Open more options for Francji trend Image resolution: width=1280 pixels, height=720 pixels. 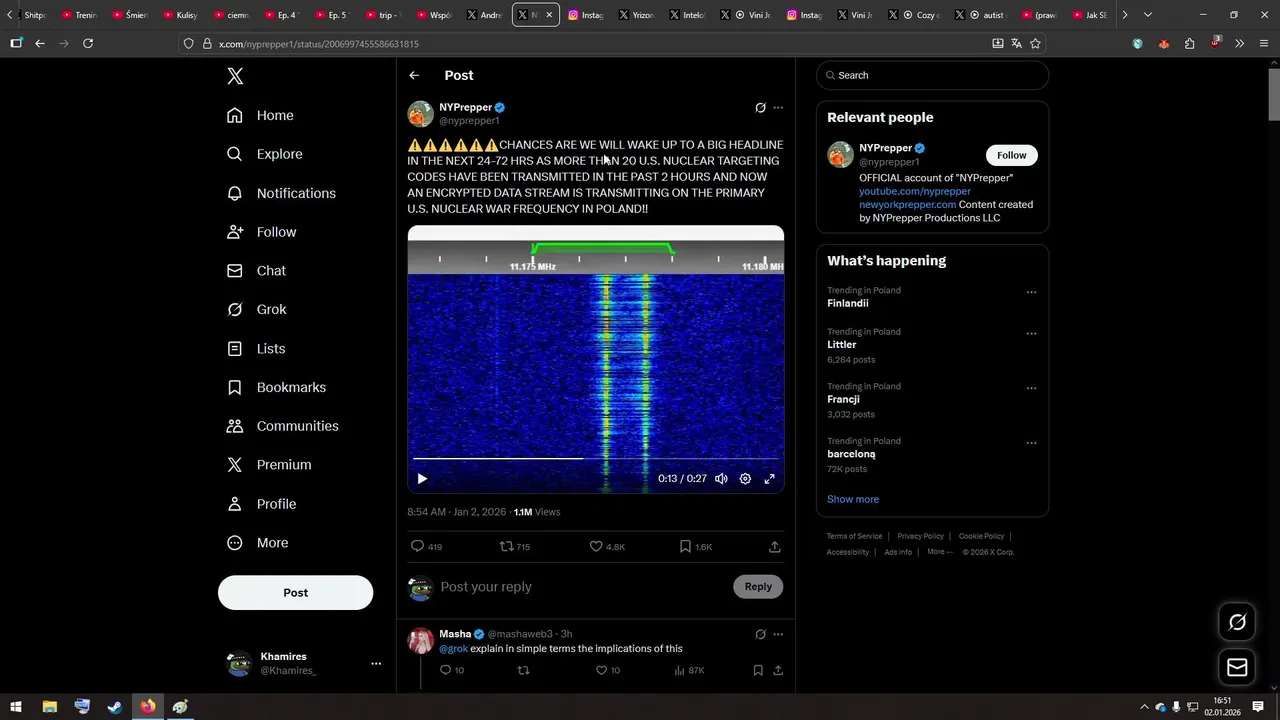pyautogui.click(x=1031, y=388)
